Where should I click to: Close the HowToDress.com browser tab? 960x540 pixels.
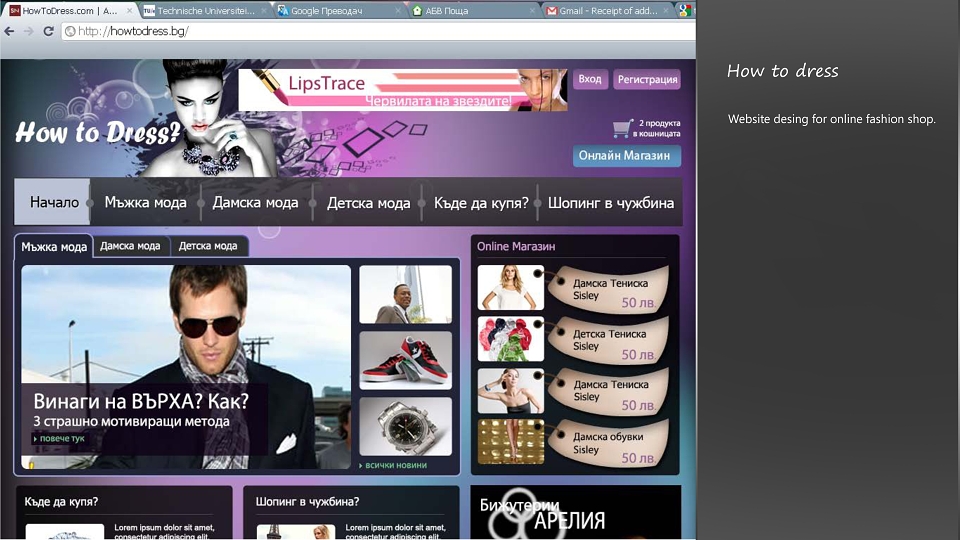(129, 10)
